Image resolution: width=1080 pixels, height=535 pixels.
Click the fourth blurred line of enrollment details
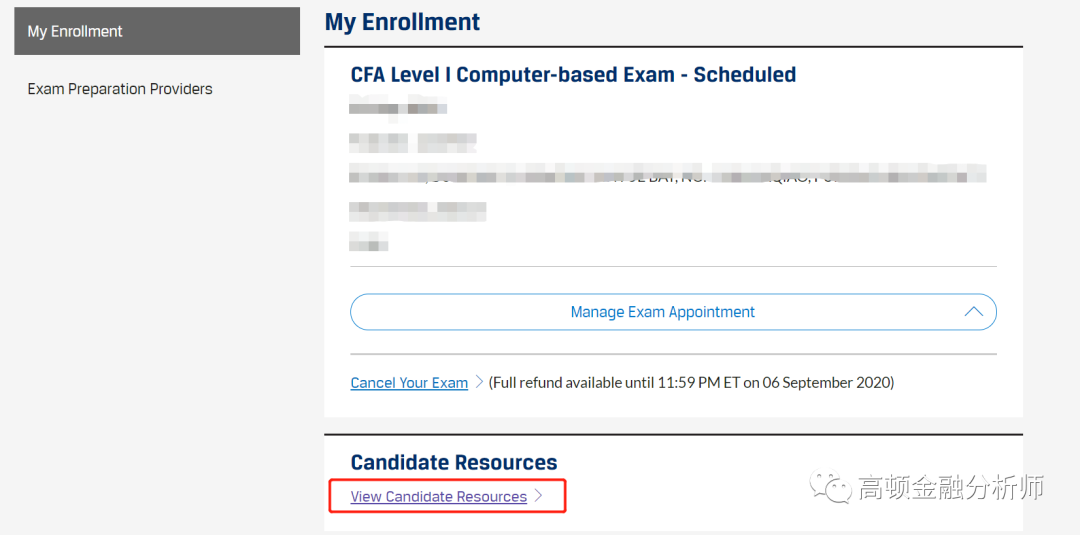click(x=418, y=211)
